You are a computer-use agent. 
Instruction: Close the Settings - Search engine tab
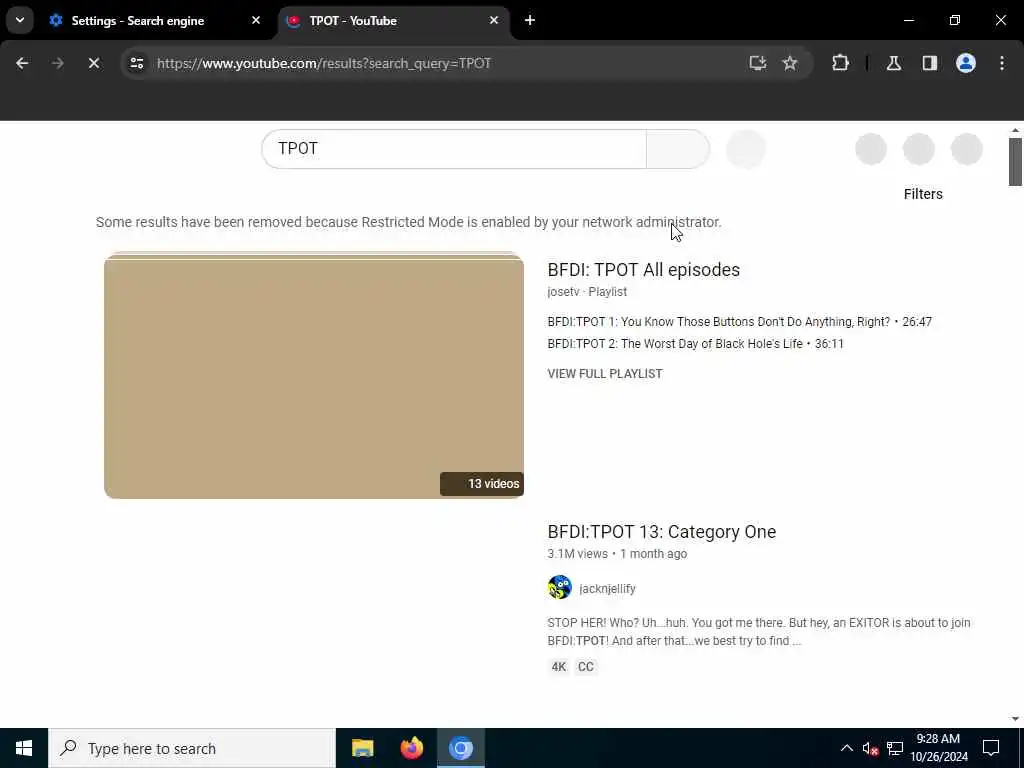256,20
